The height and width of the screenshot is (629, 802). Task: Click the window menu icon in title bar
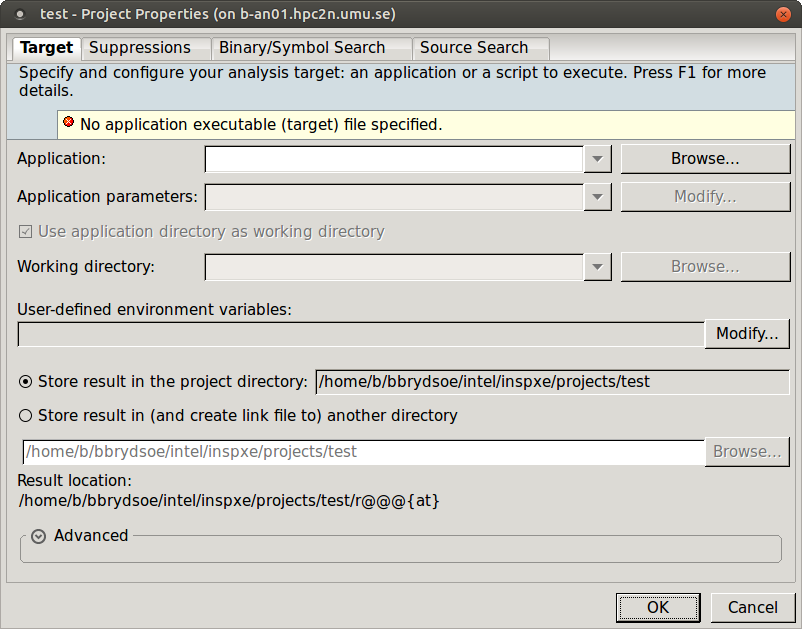[x=20, y=14]
